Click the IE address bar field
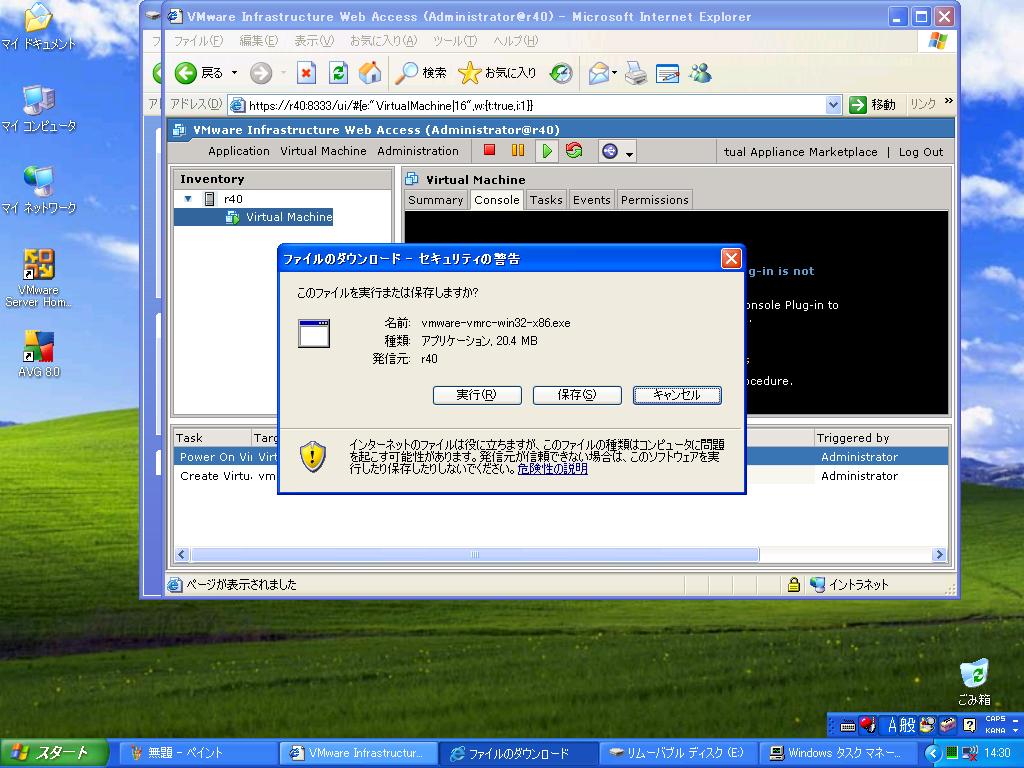 [x=527, y=105]
